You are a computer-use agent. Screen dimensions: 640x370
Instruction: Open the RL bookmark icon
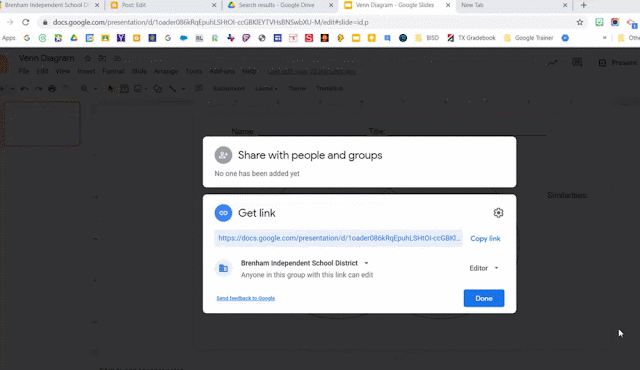[x=199, y=38]
